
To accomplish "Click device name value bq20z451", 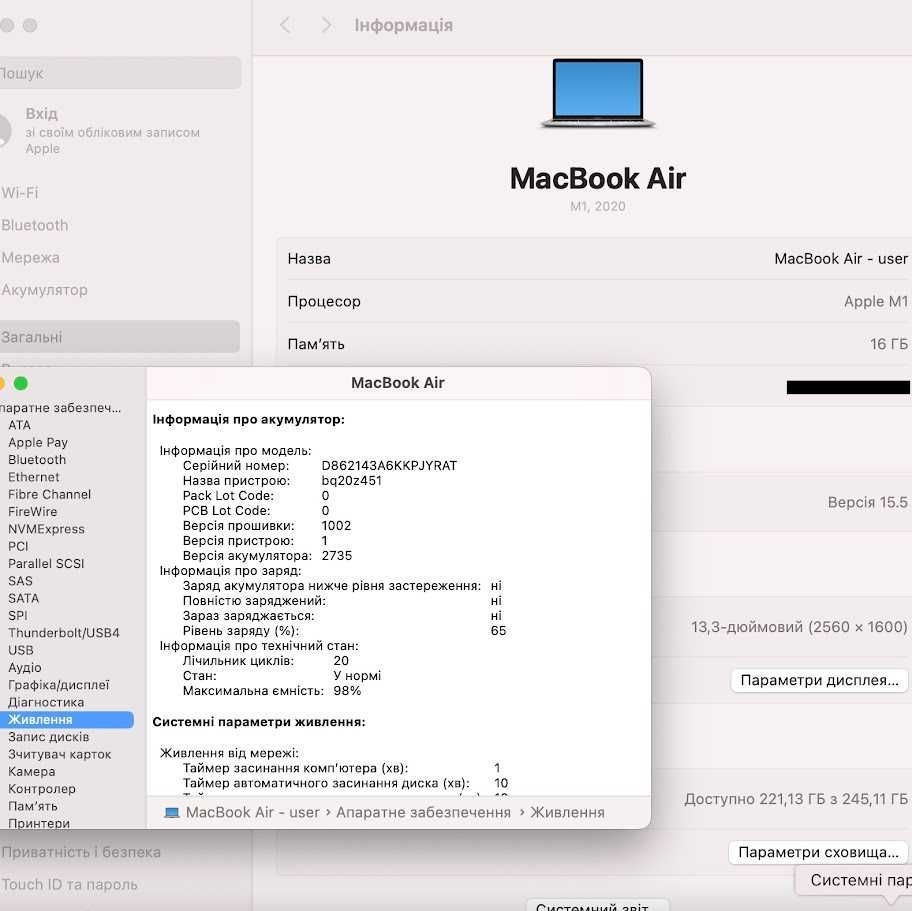I will coord(351,481).
